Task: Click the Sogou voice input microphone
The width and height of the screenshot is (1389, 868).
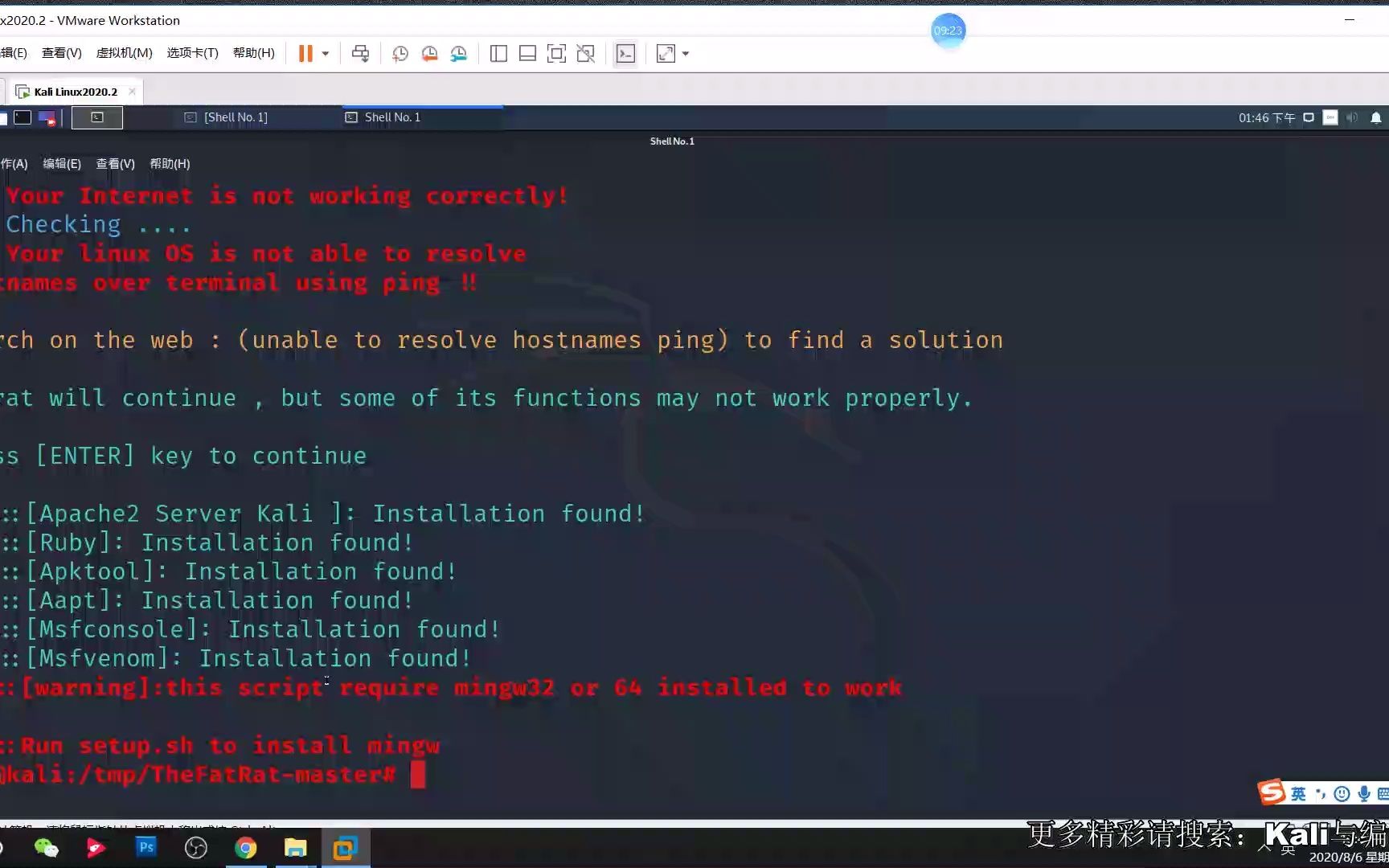Action: (x=1363, y=794)
